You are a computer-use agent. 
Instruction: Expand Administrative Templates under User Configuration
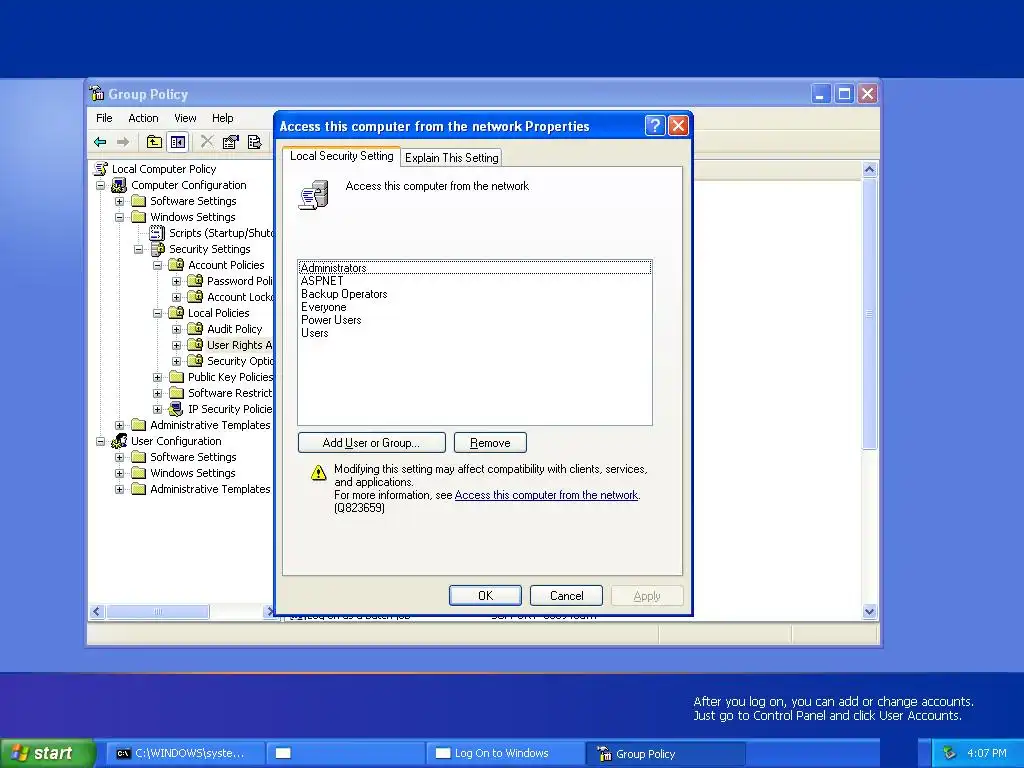(120, 489)
